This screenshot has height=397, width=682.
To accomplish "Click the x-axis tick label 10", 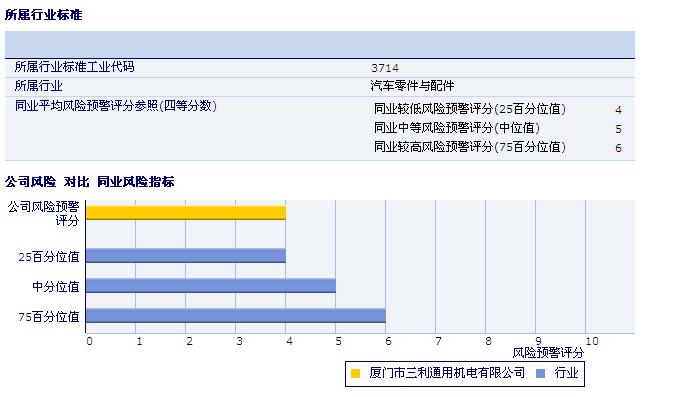I will pyautogui.click(x=592, y=341).
